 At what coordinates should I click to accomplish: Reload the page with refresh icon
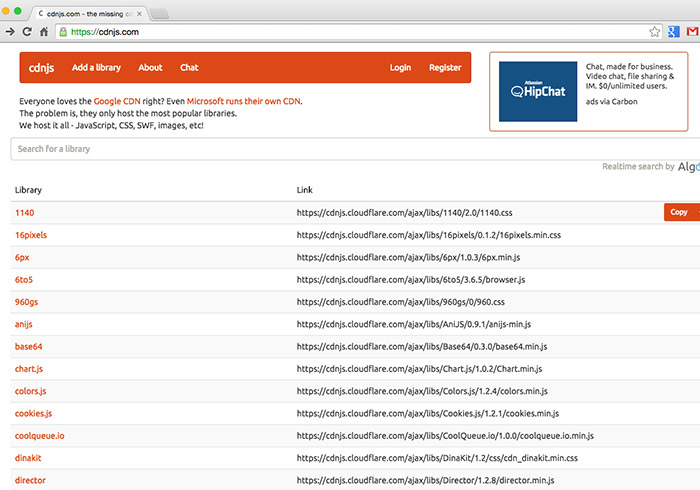click(x=27, y=32)
